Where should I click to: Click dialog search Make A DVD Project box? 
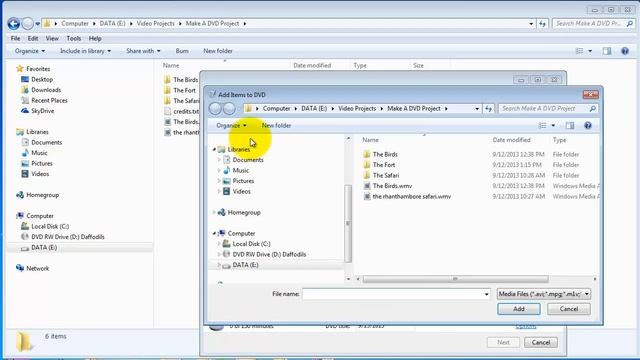(x=548, y=109)
